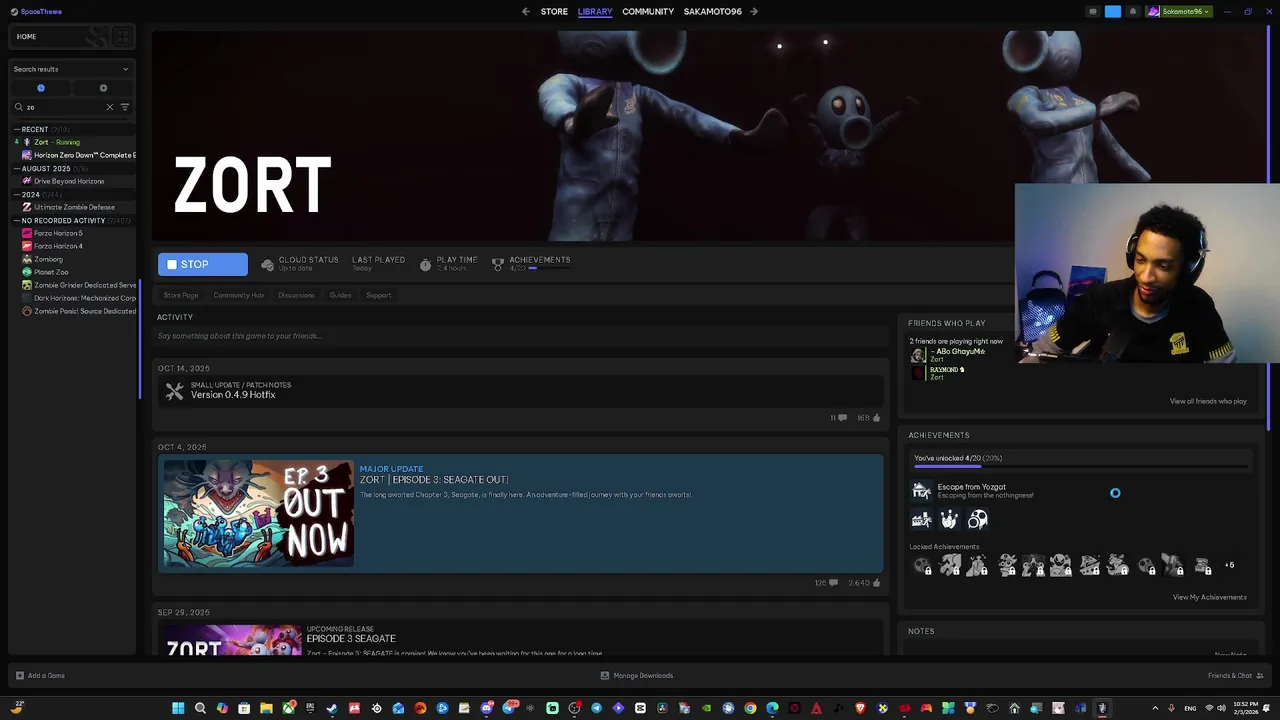Collapse the 2024 category
Viewport: 1280px width, 720px height.
point(17,194)
